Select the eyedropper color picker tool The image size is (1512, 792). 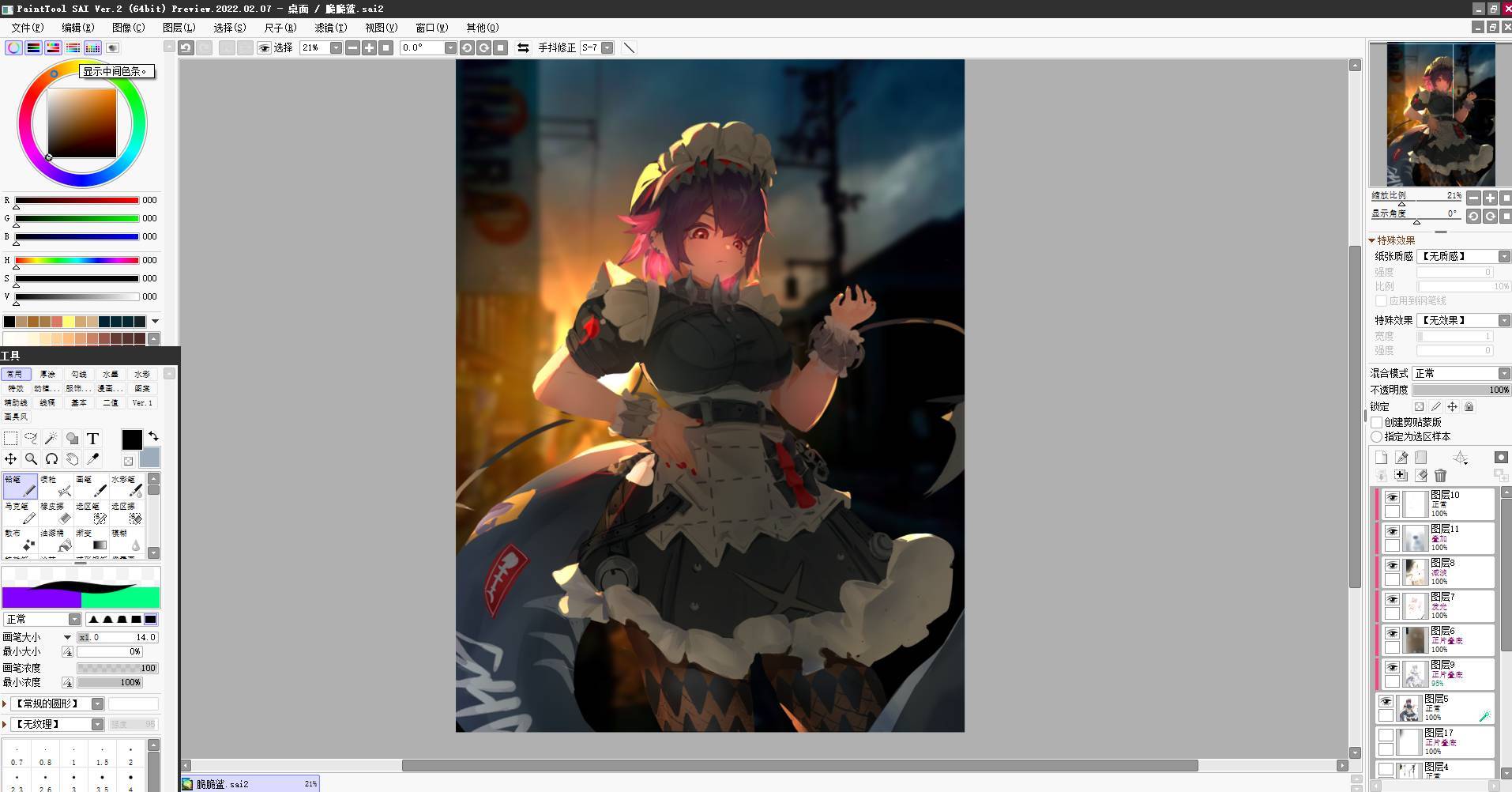tap(92, 458)
